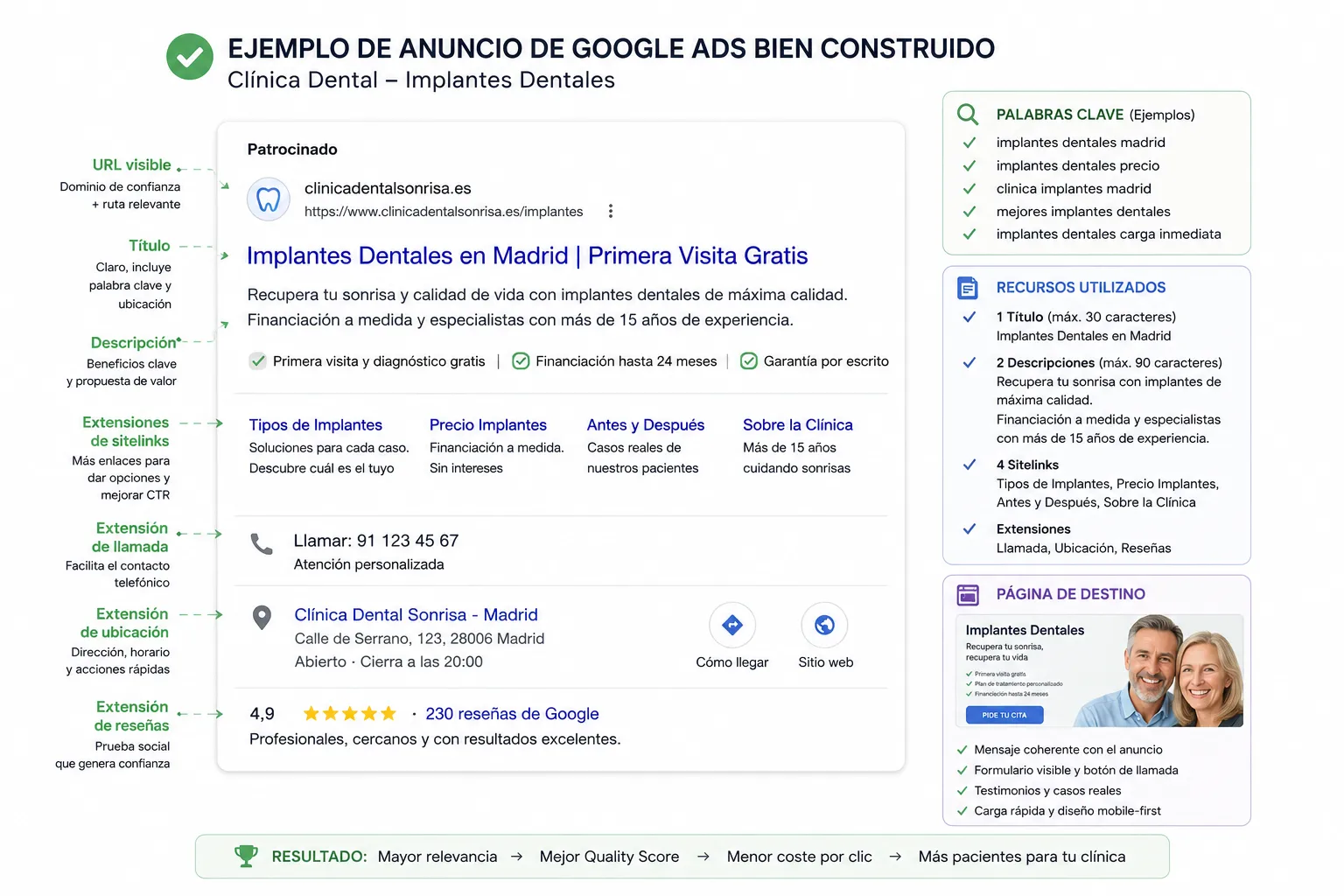Click the Patrocinado label
1344x896 pixels.
292,150
